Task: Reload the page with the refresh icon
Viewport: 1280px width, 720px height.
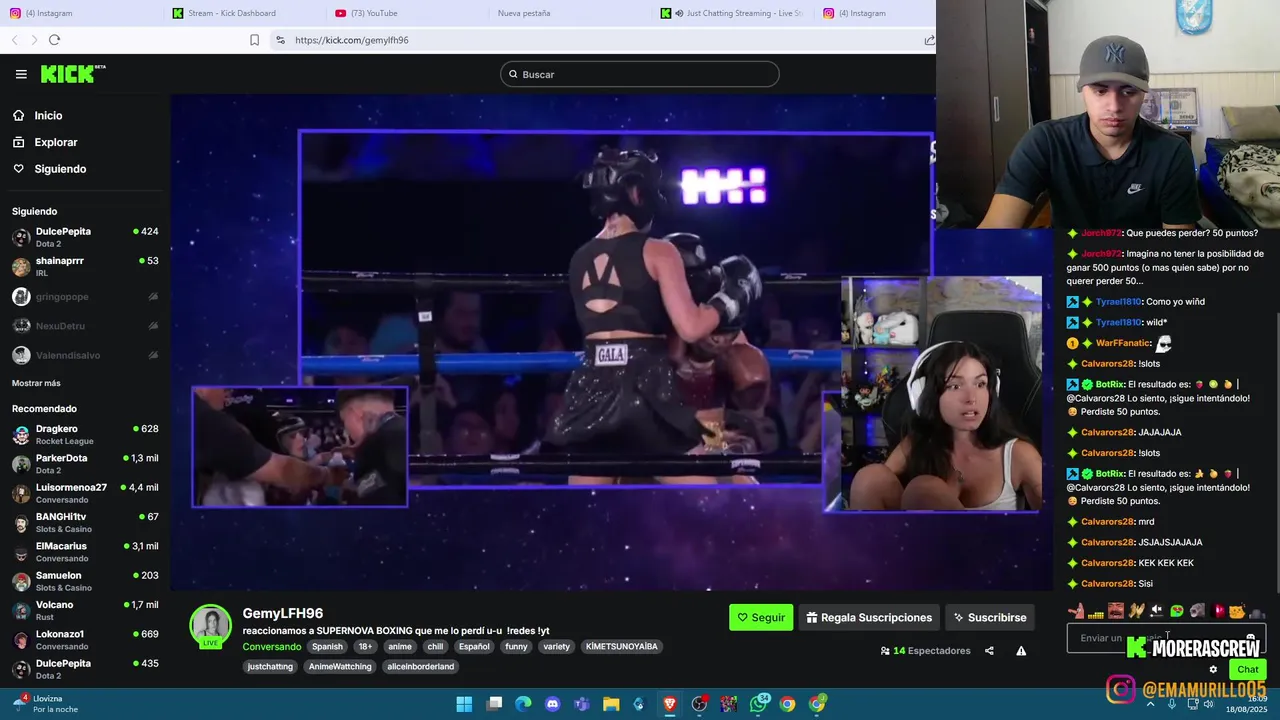Action: coord(54,40)
